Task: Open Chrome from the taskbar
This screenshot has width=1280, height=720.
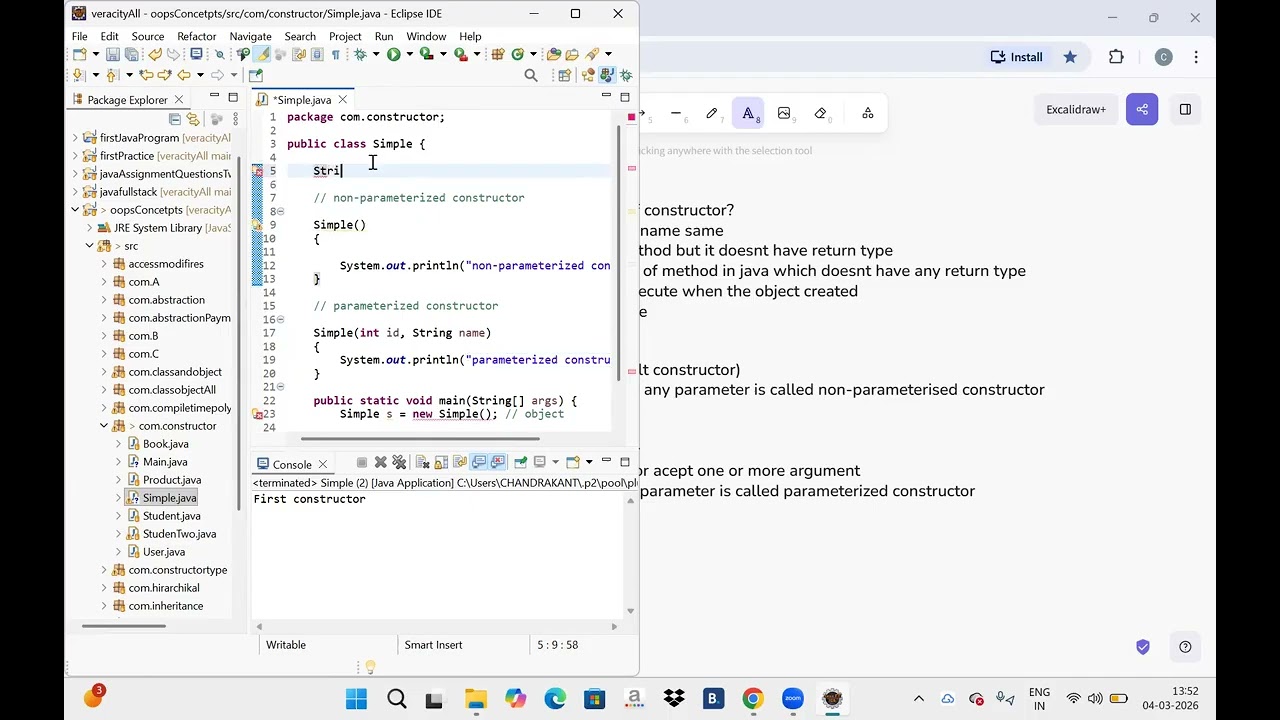Action: click(753, 699)
